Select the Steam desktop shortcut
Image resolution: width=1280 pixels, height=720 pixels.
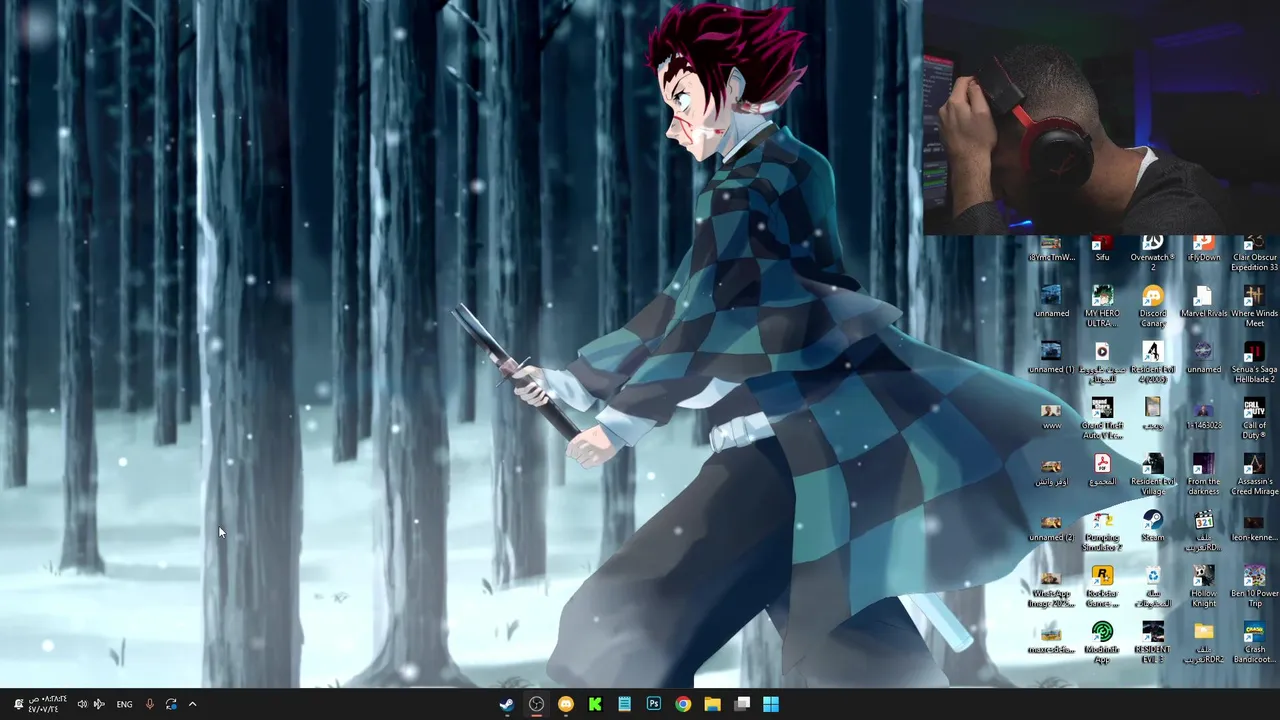pyautogui.click(x=1153, y=524)
